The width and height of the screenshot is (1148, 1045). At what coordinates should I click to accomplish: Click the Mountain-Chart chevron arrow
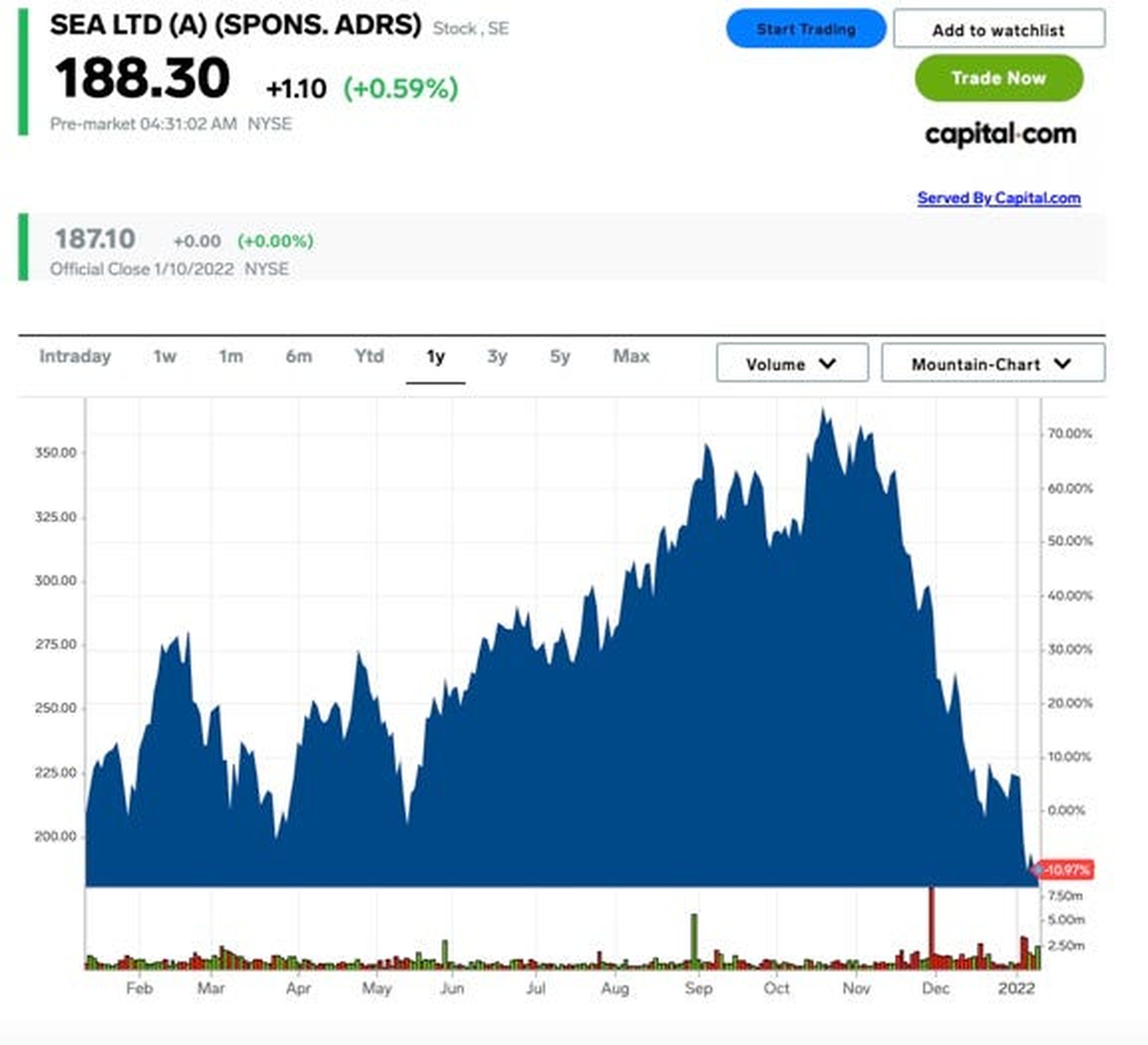click(x=1062, y=363)
